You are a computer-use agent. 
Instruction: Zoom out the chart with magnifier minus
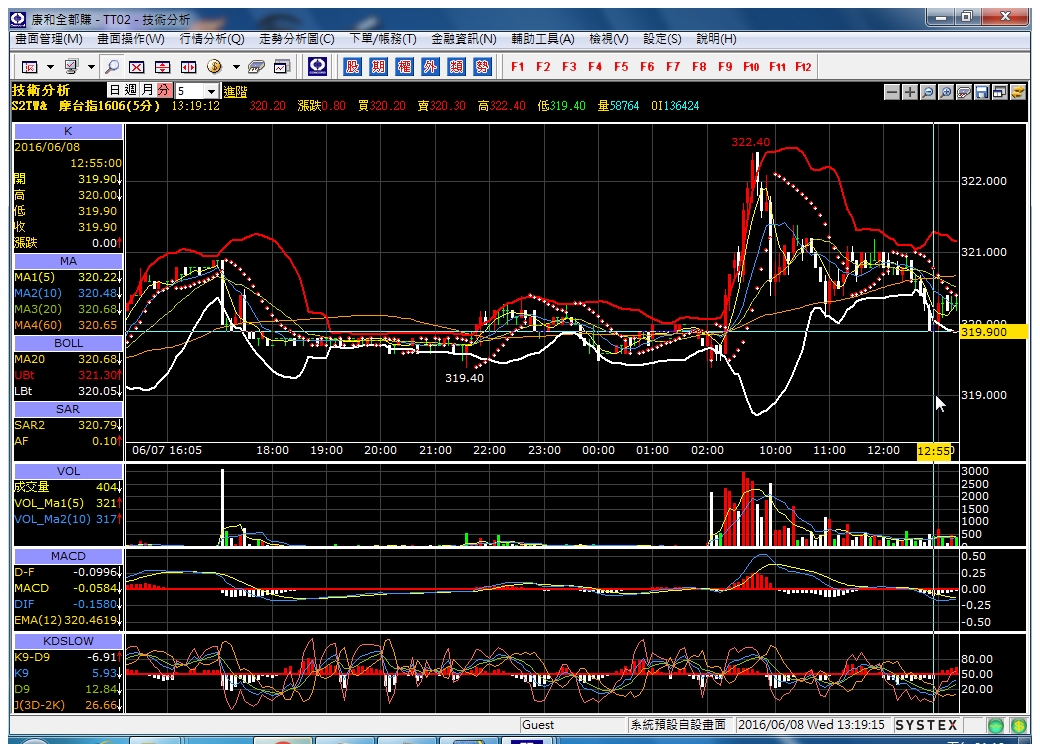pos(928,92)
